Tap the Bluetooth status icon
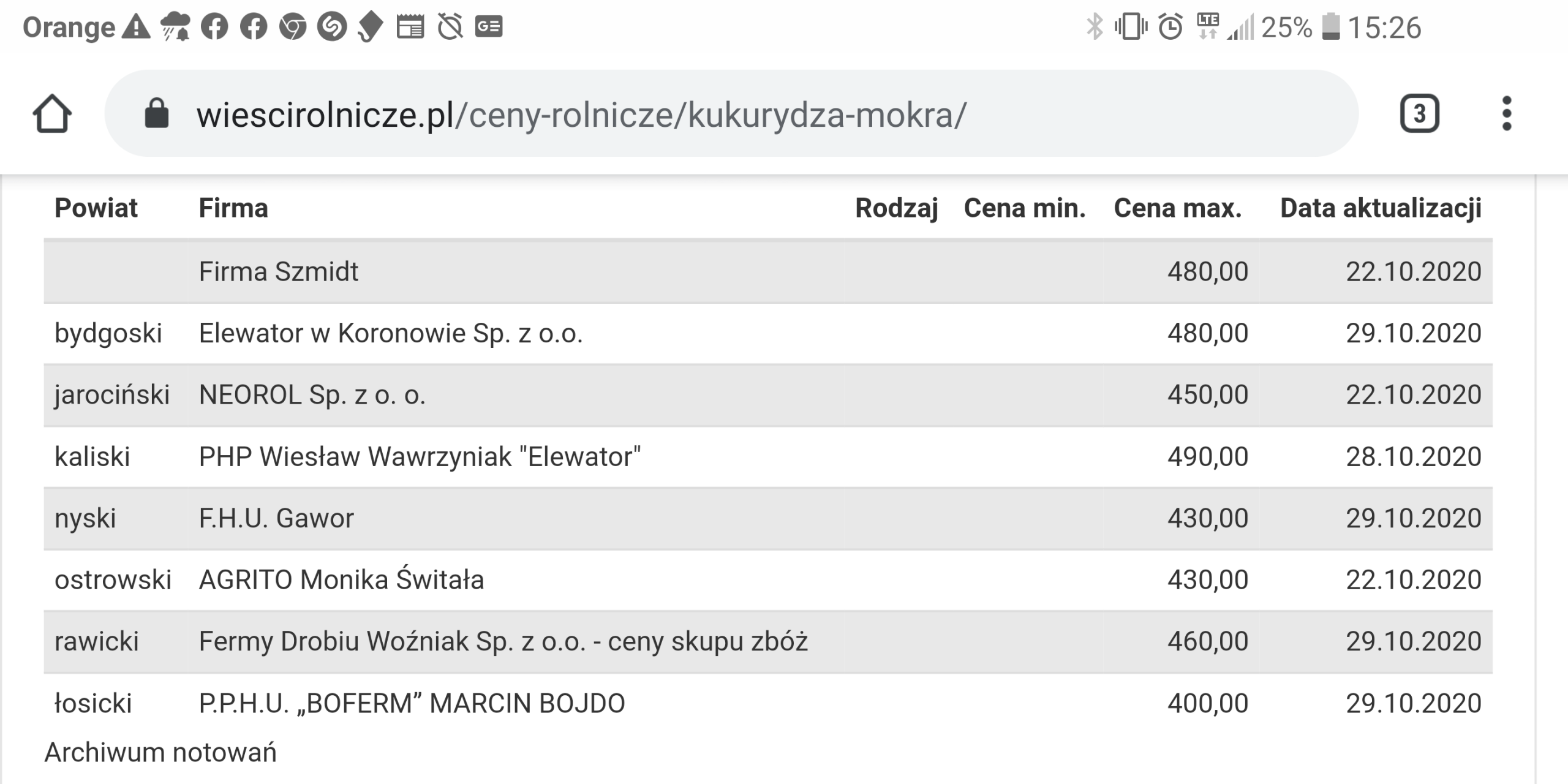Image resolution: width=1568 pixels, height=784 pixels. 1094,28
